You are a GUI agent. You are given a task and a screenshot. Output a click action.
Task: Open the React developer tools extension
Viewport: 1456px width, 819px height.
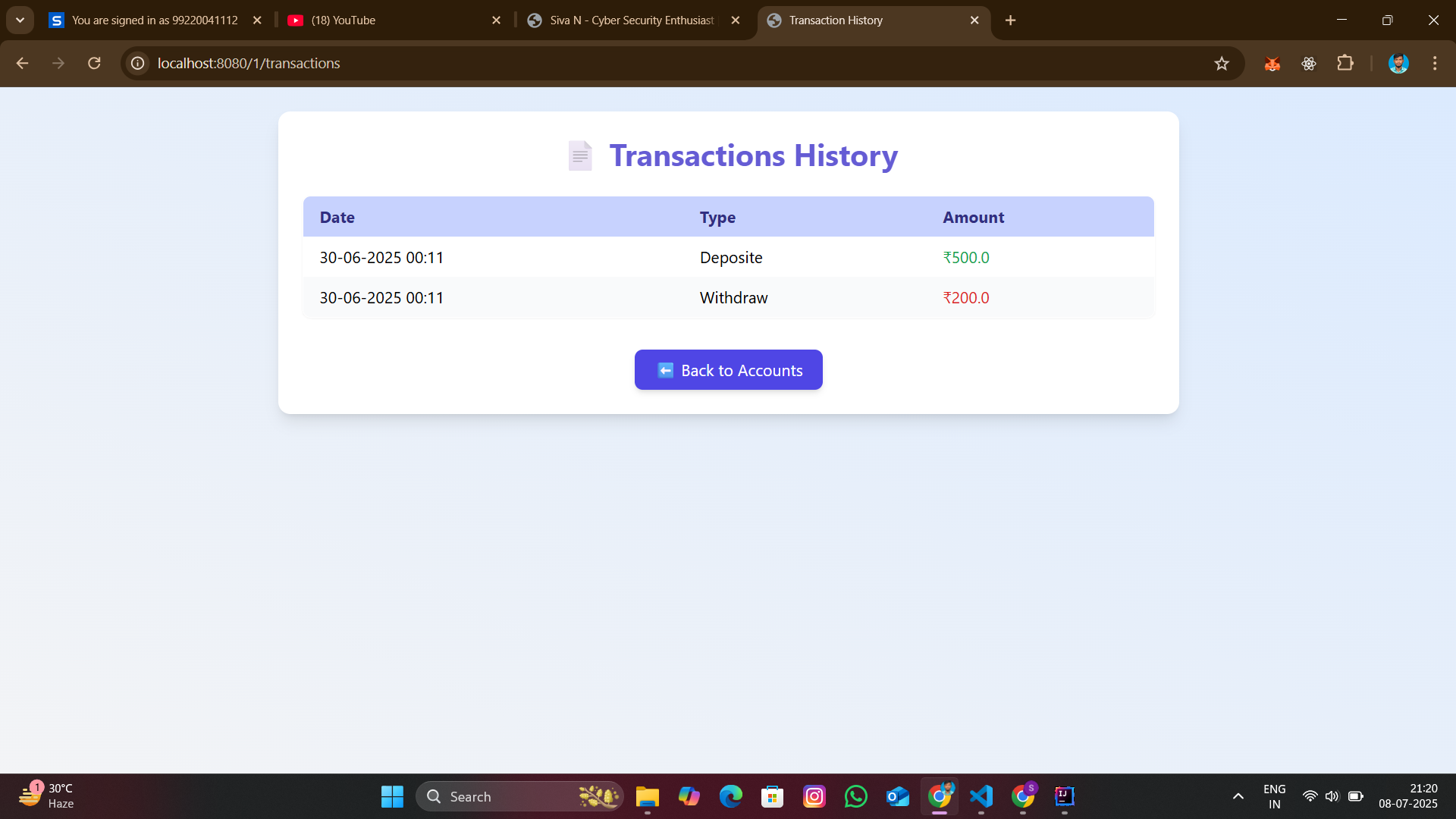1309,64
